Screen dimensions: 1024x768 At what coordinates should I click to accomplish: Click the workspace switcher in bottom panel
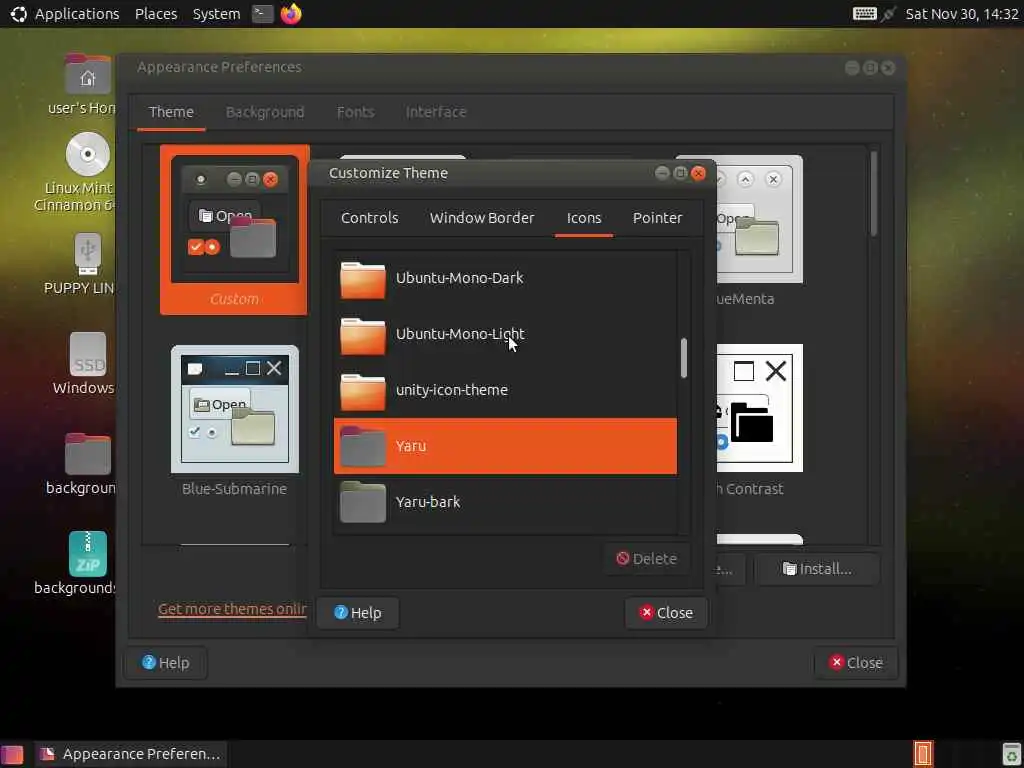pyautogui.click(x=923, y=754)
